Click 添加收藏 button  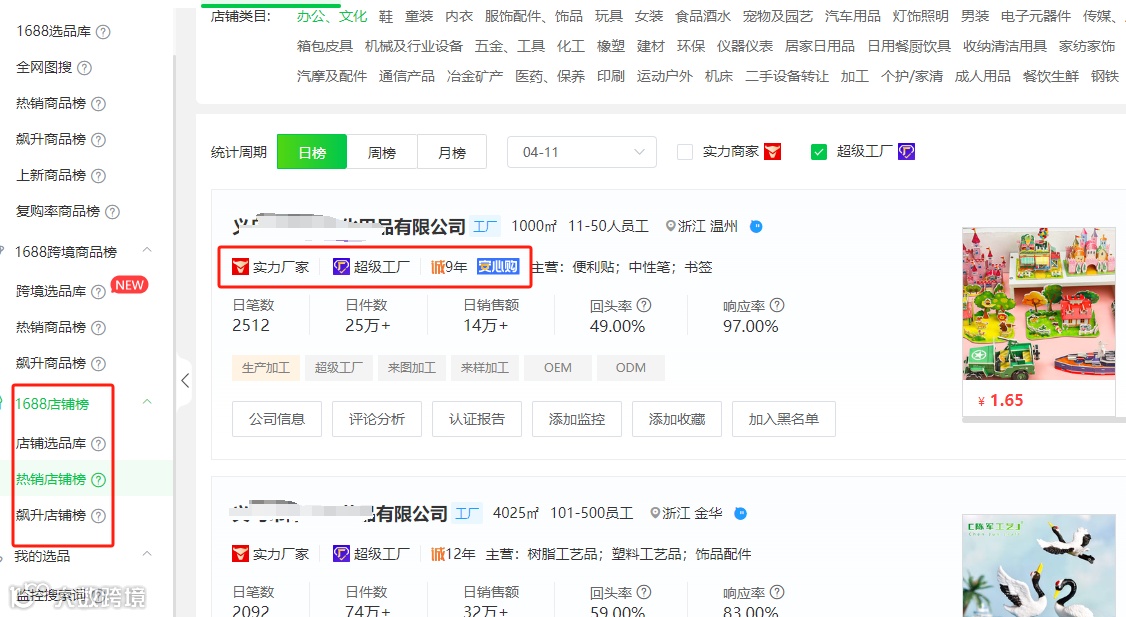676,419
